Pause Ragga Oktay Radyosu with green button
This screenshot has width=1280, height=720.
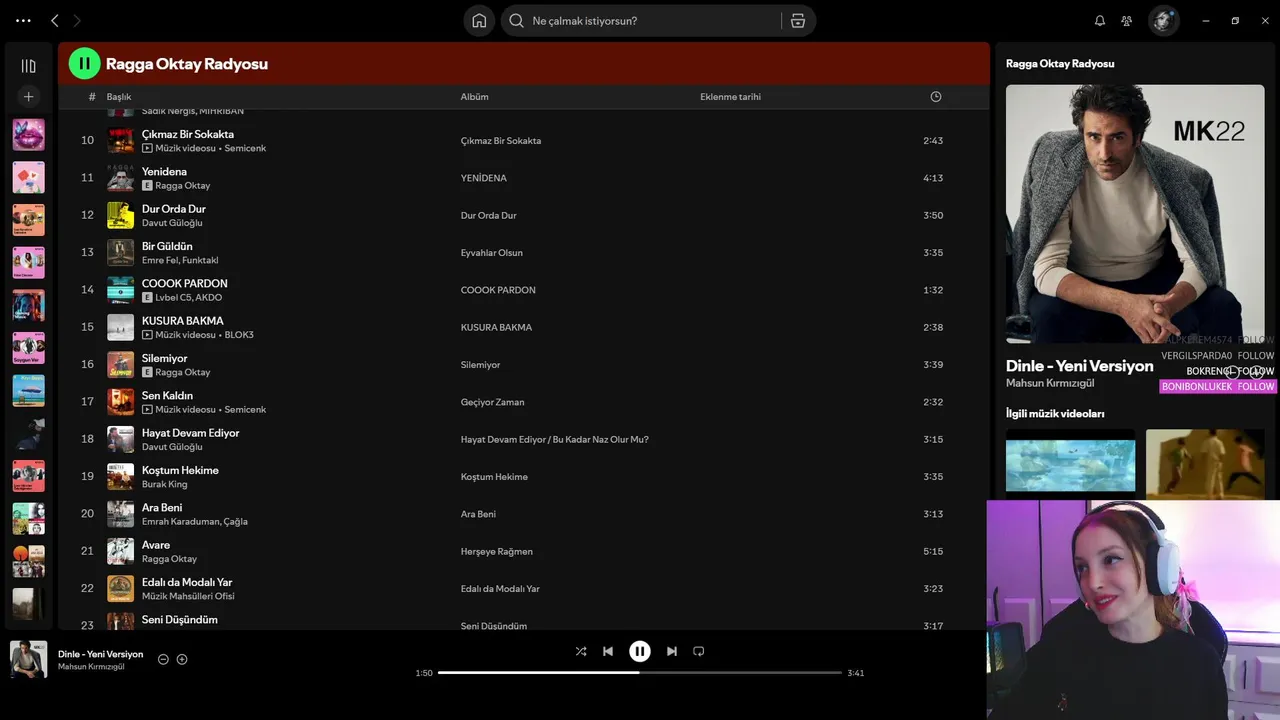tap(84, 63)
